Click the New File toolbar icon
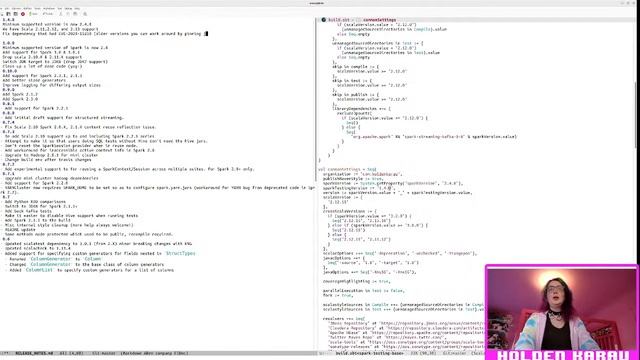This screenshot has height=360, width=640. tap(2, 14)
